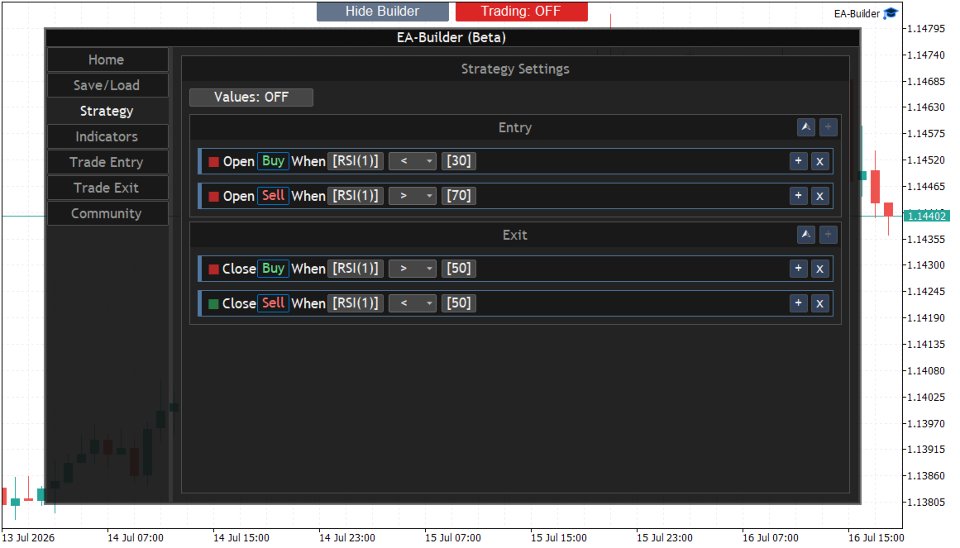The width and height of the screenshot is (960, 548).
Task: Click the Entry section wizard icon
Action: pos(806,127)
